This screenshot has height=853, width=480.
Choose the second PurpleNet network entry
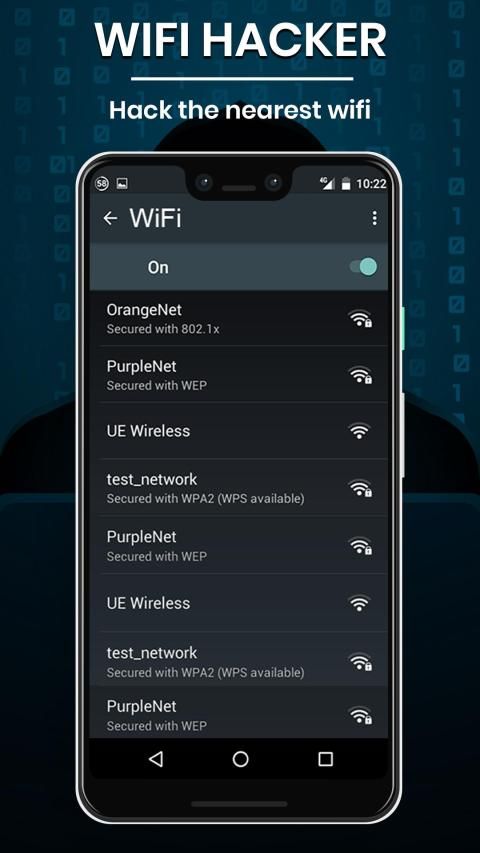tap(238, 546)
